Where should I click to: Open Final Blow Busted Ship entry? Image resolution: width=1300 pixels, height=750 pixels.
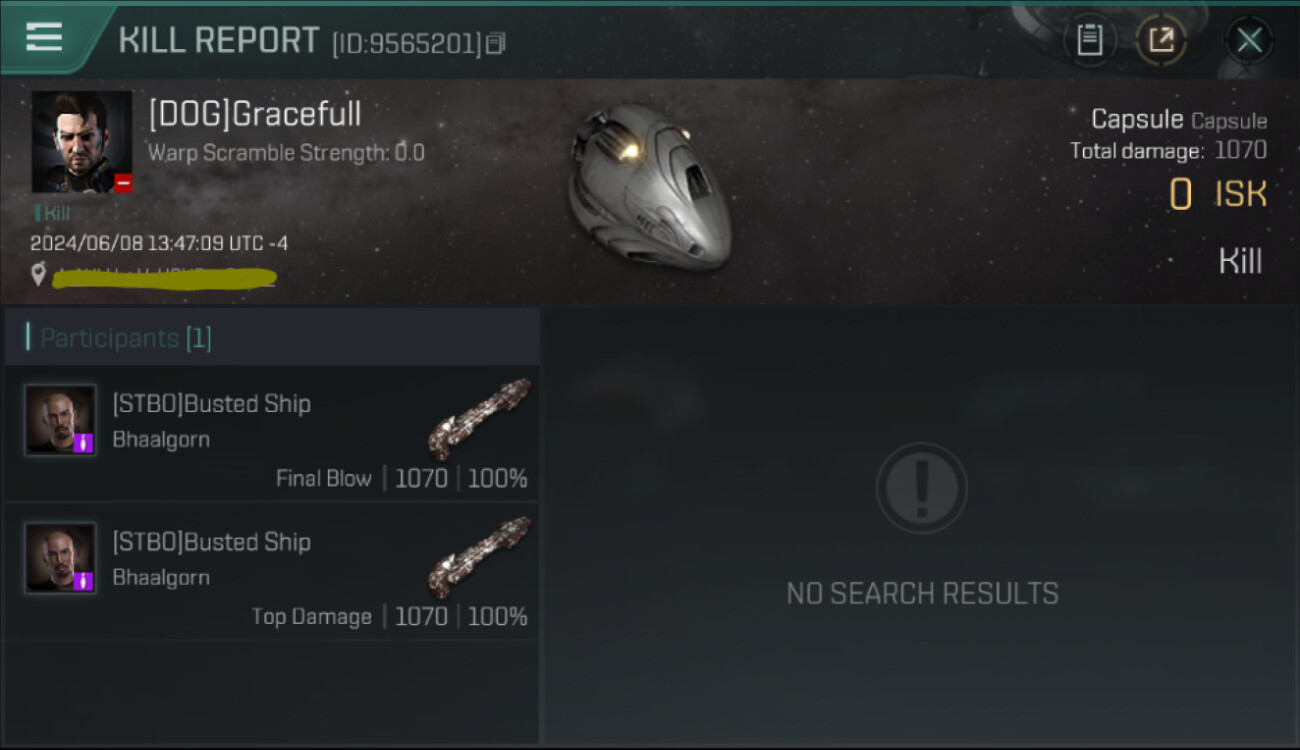(272, 434)
